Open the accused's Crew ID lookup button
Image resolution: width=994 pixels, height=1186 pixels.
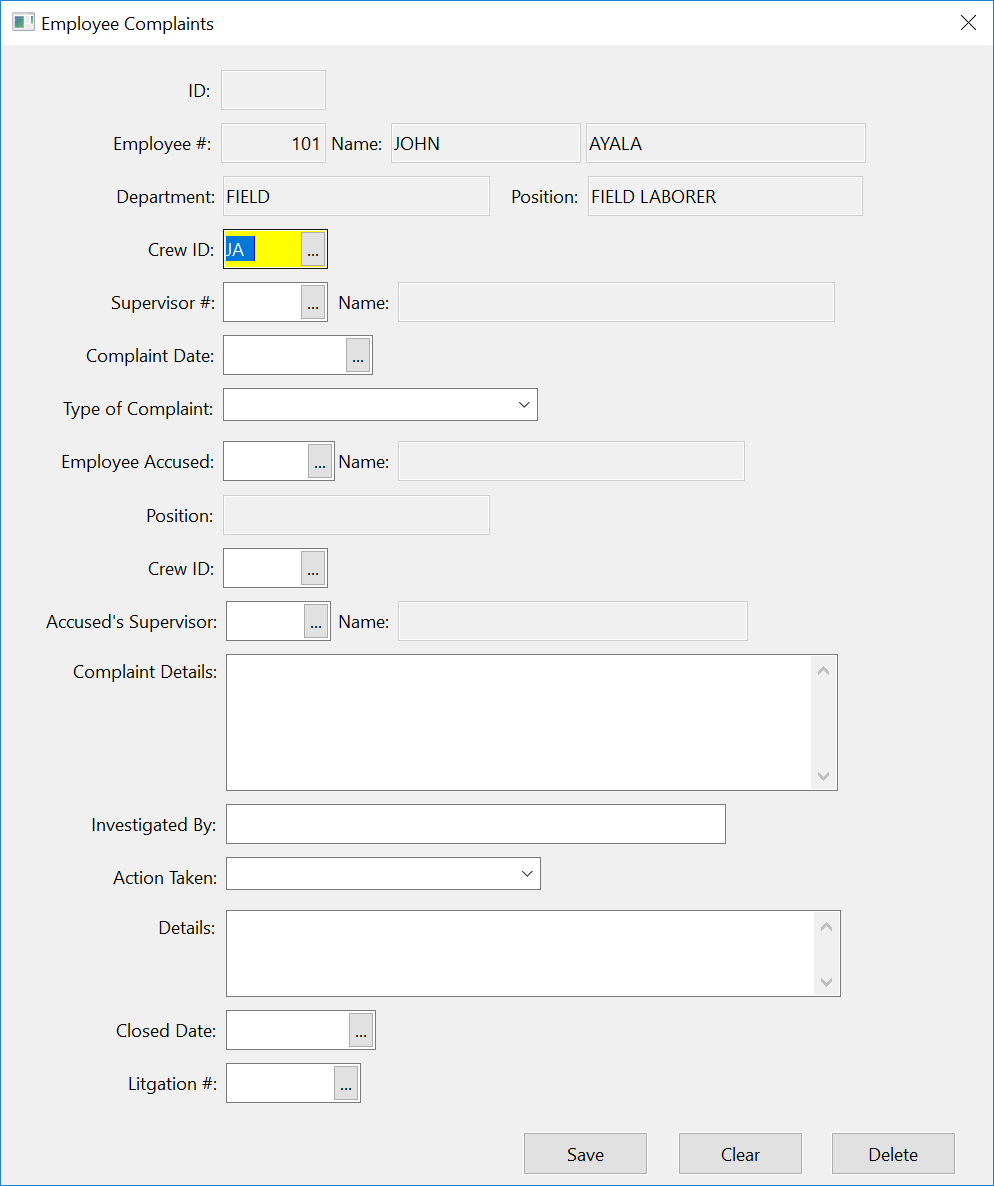(x=313, y=568)
